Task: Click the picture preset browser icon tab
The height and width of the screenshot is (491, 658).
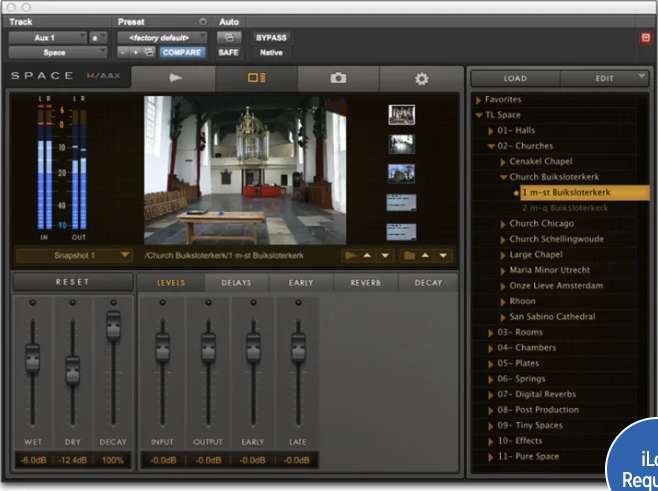Action: pos(257,78)
